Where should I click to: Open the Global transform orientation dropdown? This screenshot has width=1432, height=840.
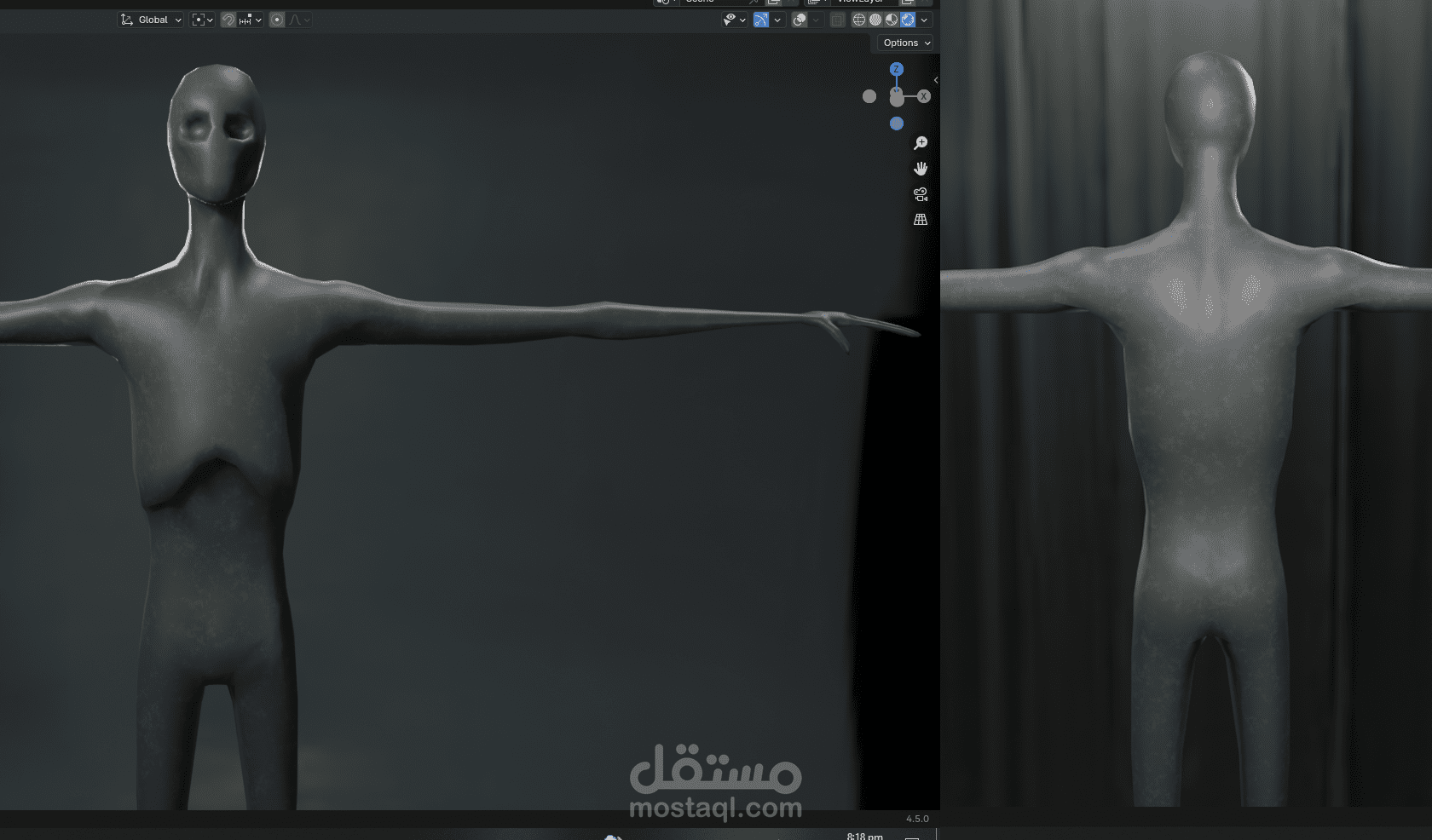pyautogui.click(x=151, y=20)
